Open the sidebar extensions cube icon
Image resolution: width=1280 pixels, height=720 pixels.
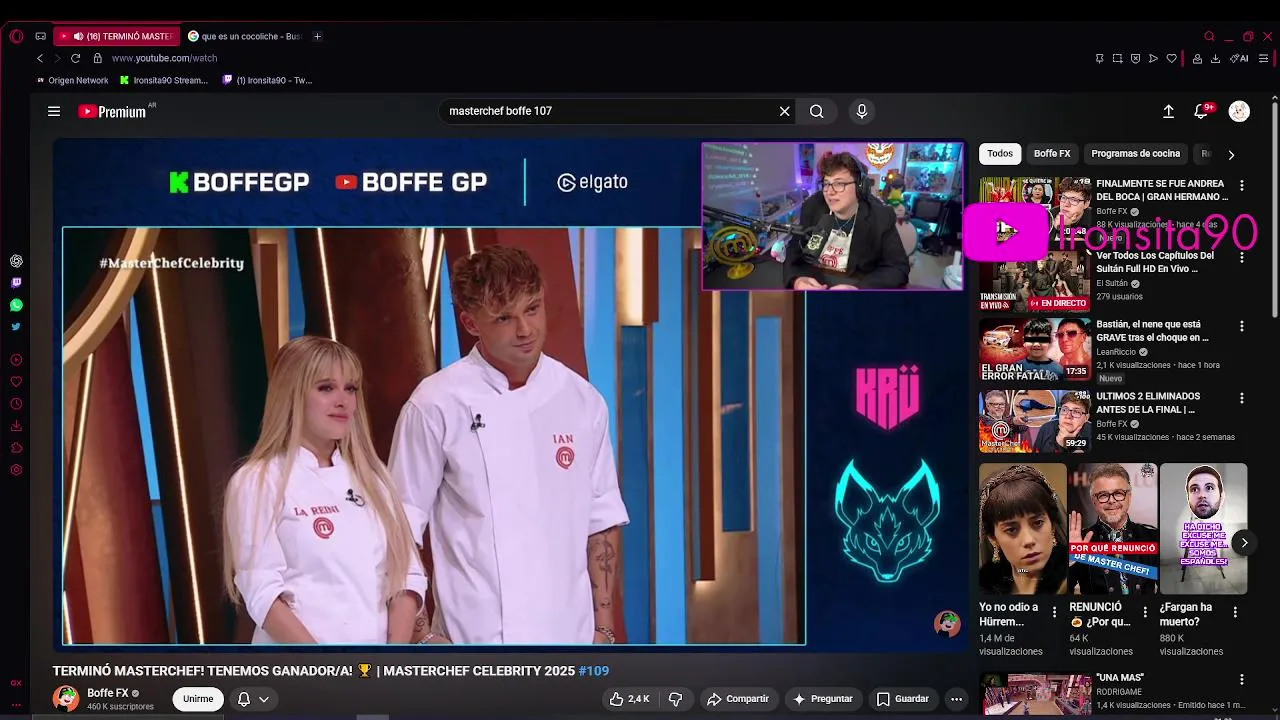[x=16, y=448]
